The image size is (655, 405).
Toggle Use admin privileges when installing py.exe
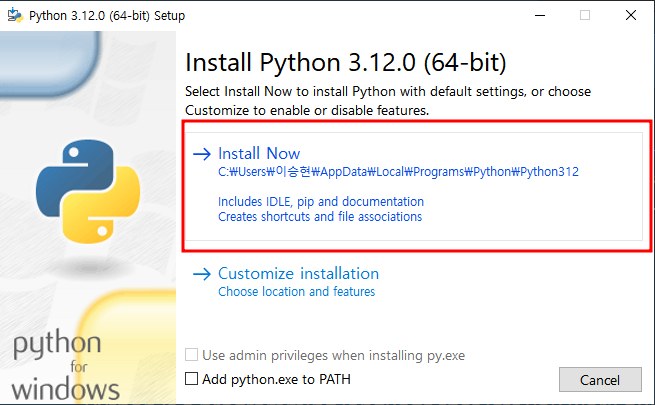pos(191,355)
